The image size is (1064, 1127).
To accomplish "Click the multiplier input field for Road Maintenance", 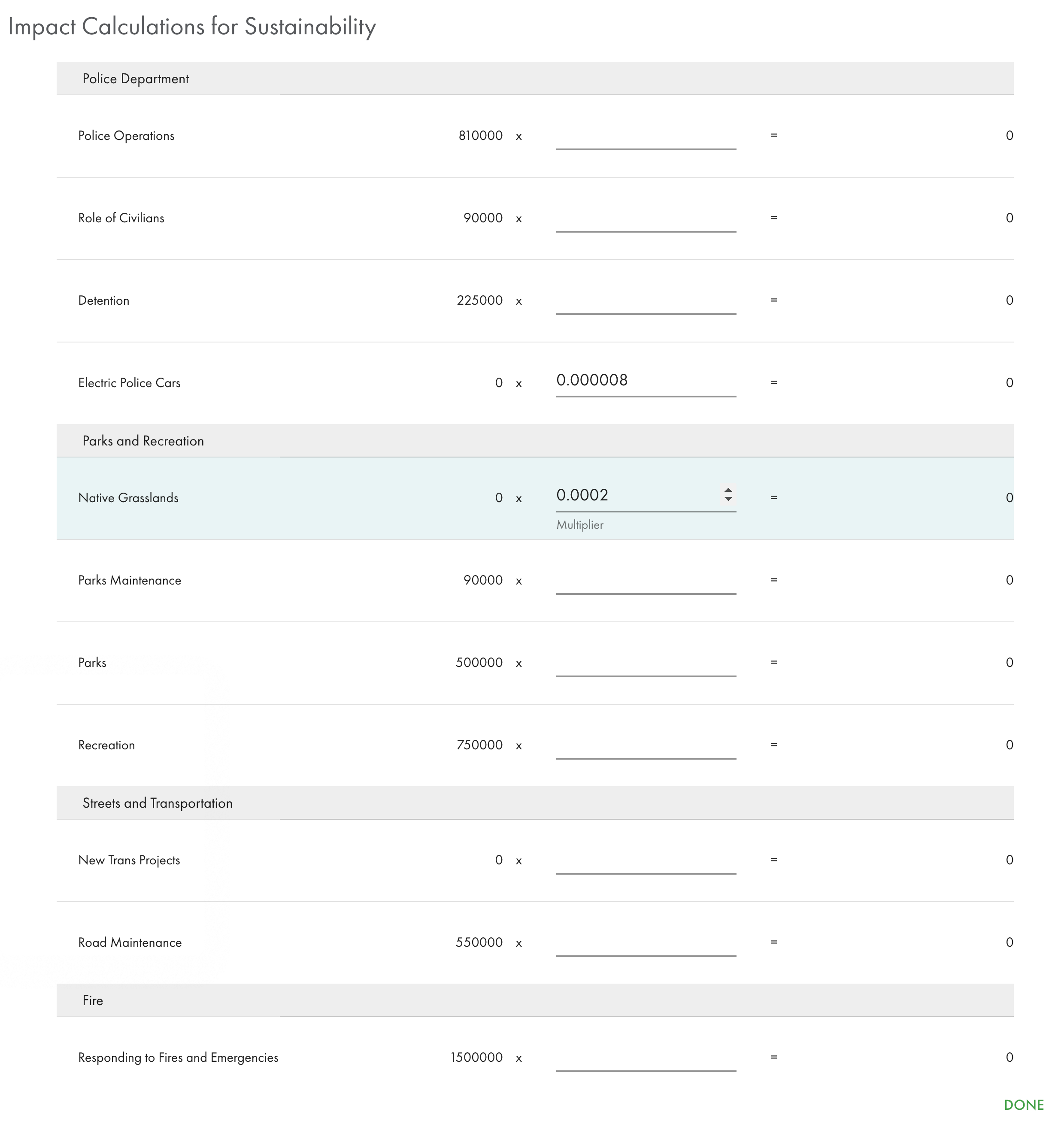I will click(645, 941).
